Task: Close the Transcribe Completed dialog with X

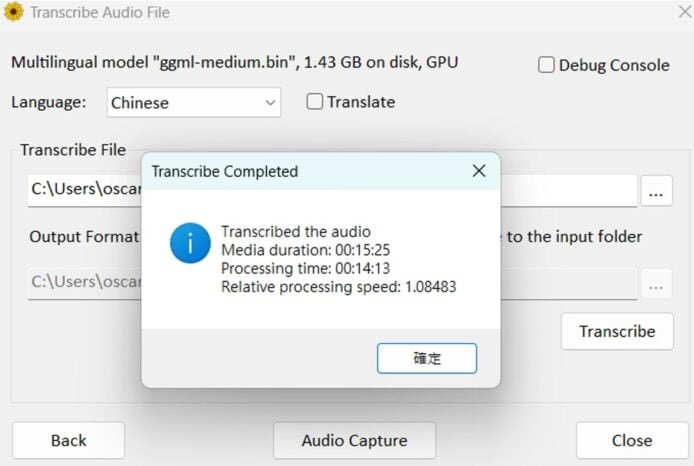Action: 479,171
